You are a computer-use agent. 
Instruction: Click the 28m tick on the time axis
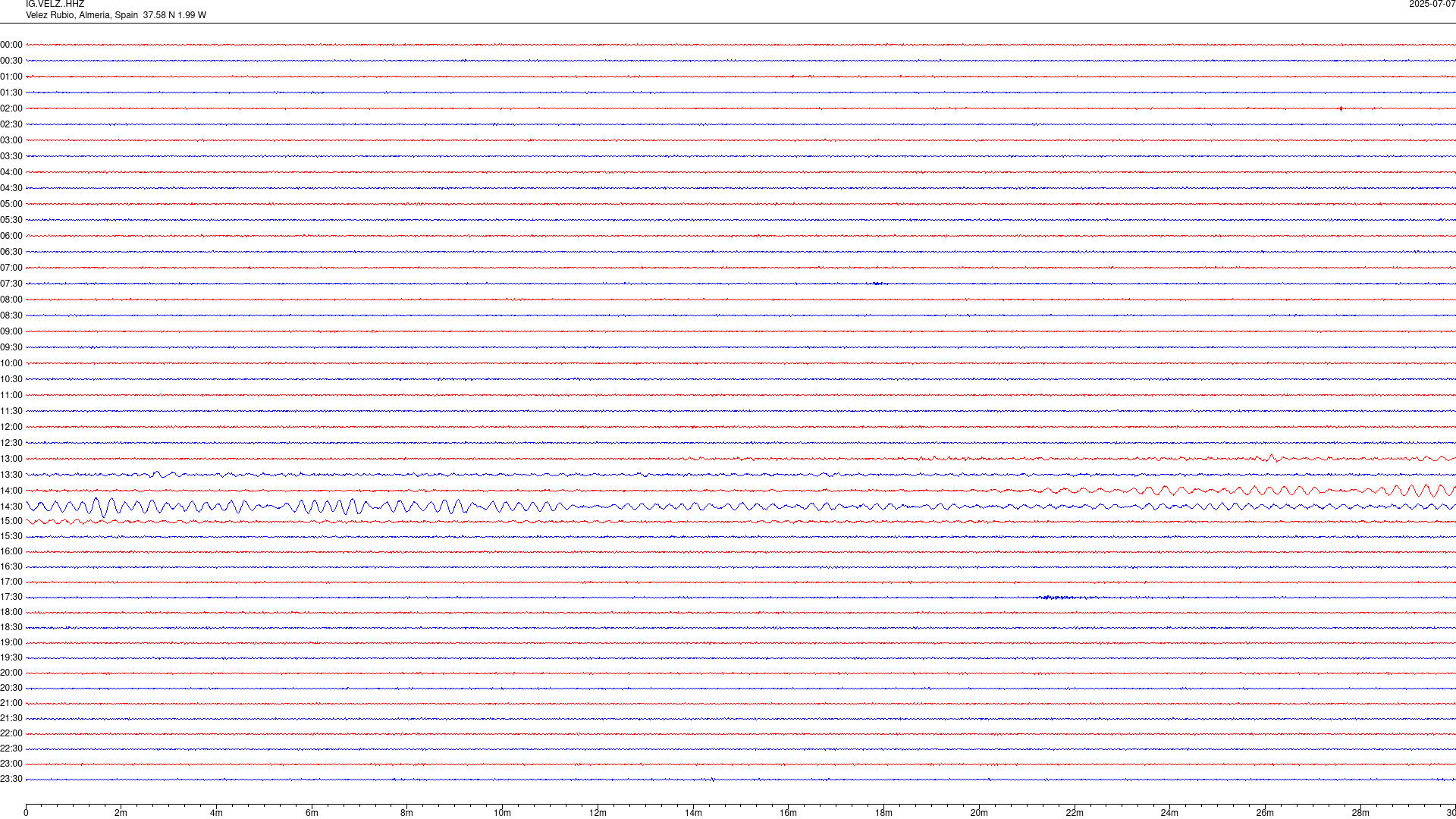pos(1360,813)
